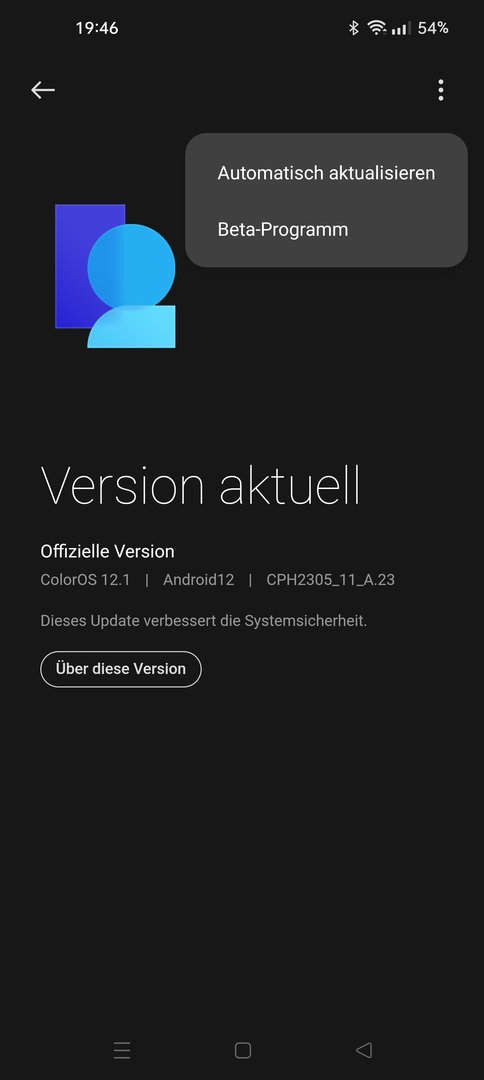The width and height of the screenshot is (484, 1080).
Task: Tap the back arrow icon
Action: 43,90
